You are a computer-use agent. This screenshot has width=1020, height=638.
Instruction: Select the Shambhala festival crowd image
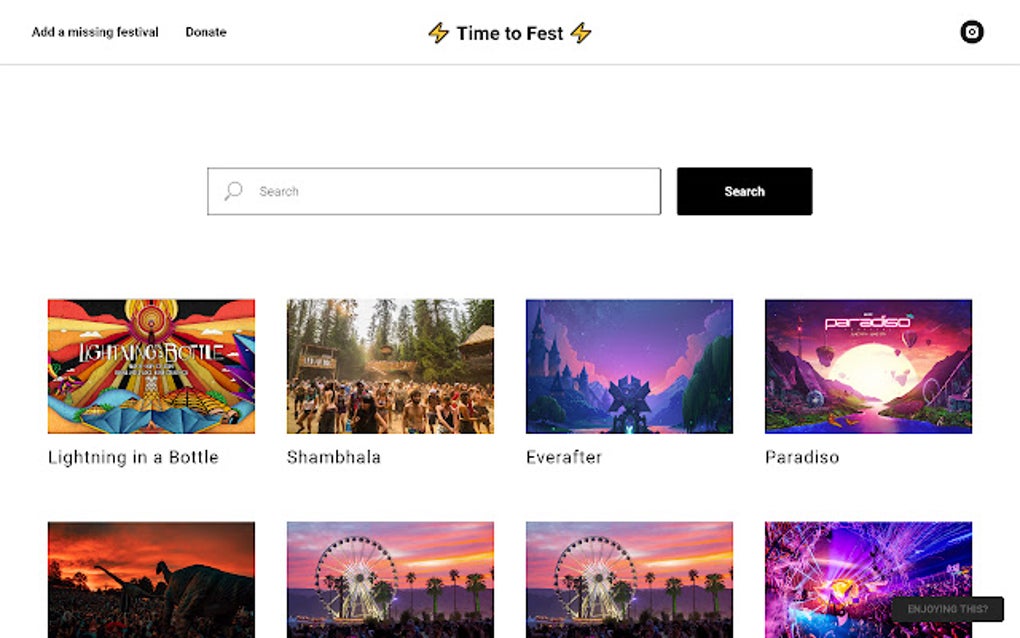click(x=390, y=366)
